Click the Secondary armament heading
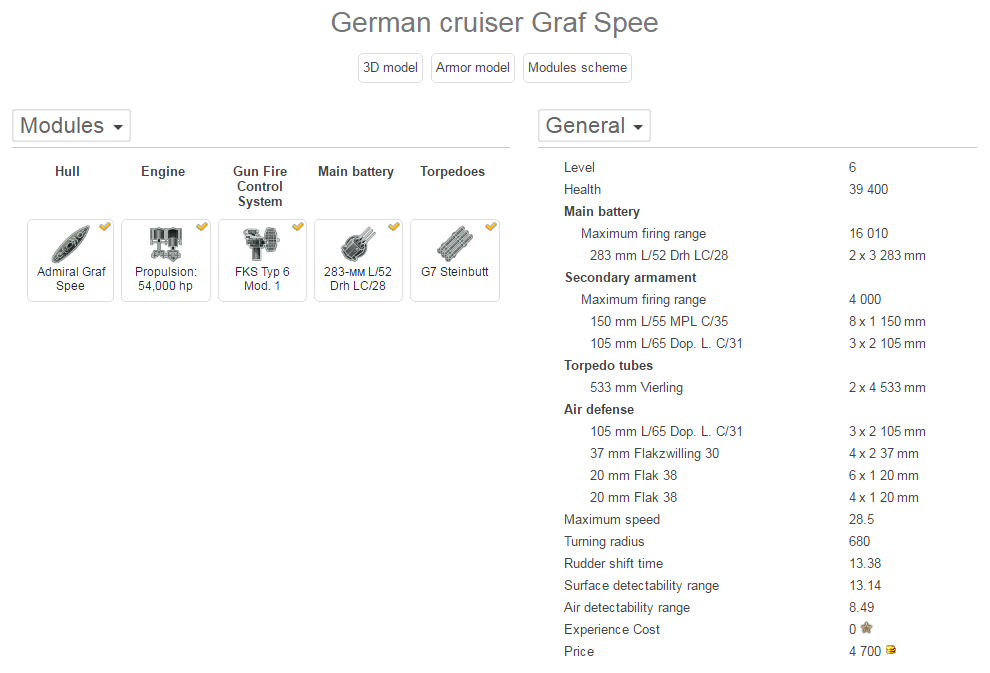Viewport: 990px width, 673px height. [x=630, y=278]
